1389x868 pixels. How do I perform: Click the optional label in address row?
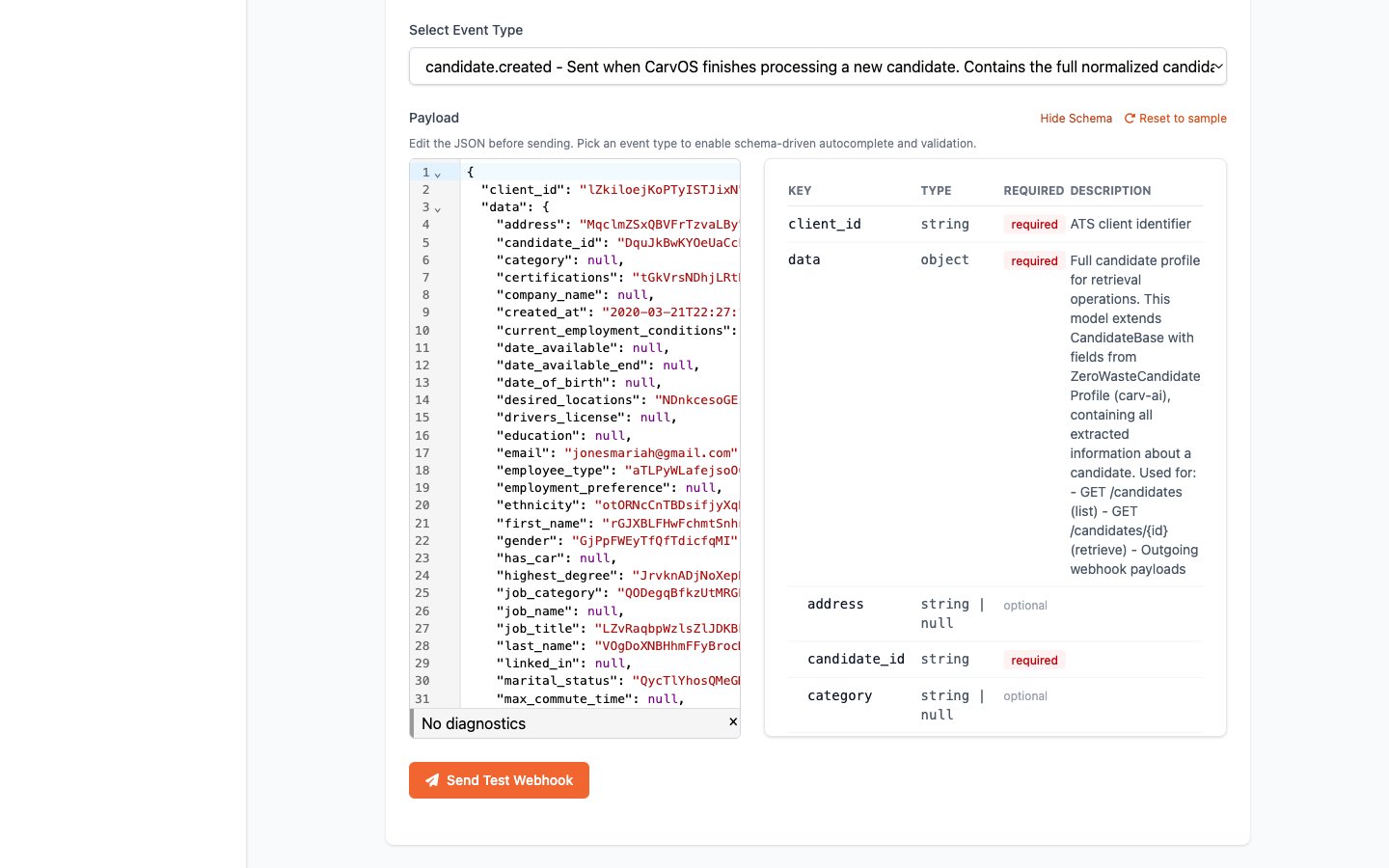coord(1024,606)
